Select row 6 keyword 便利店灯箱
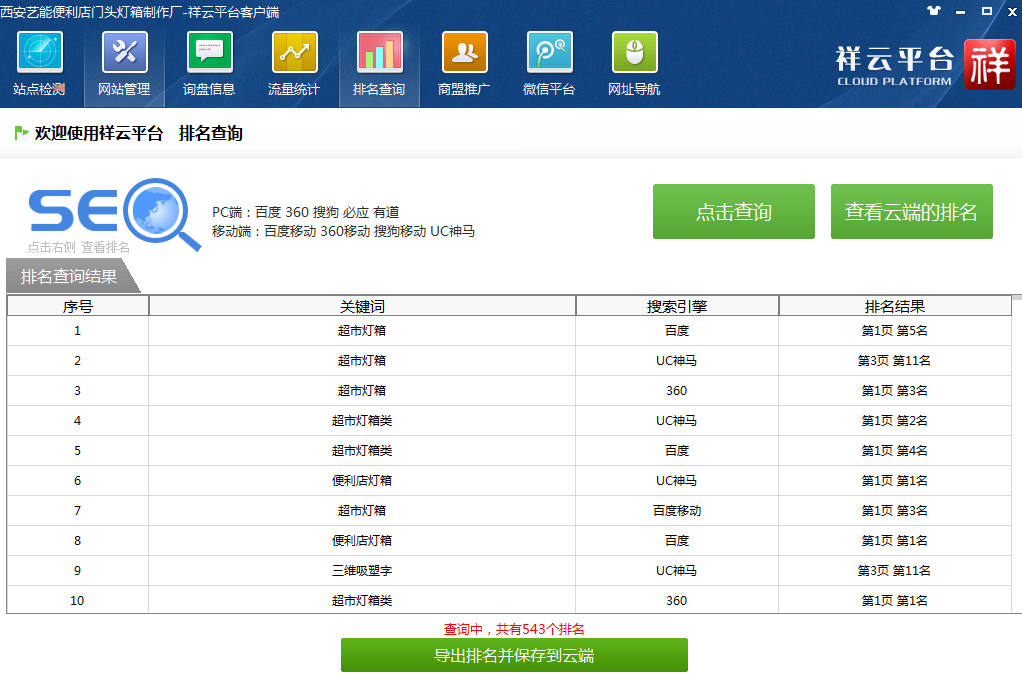 [x=362, y=481]
